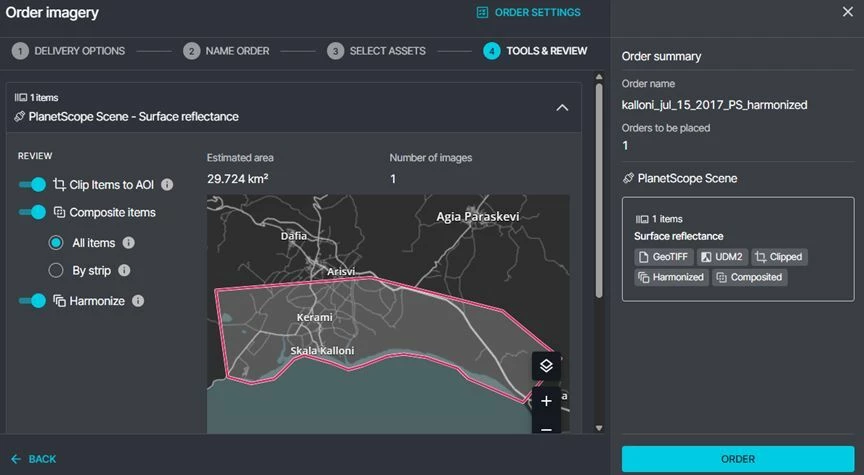
Task: Go to step 3 Select Assets
Action: pyautogui.click(x=376, y=51)
